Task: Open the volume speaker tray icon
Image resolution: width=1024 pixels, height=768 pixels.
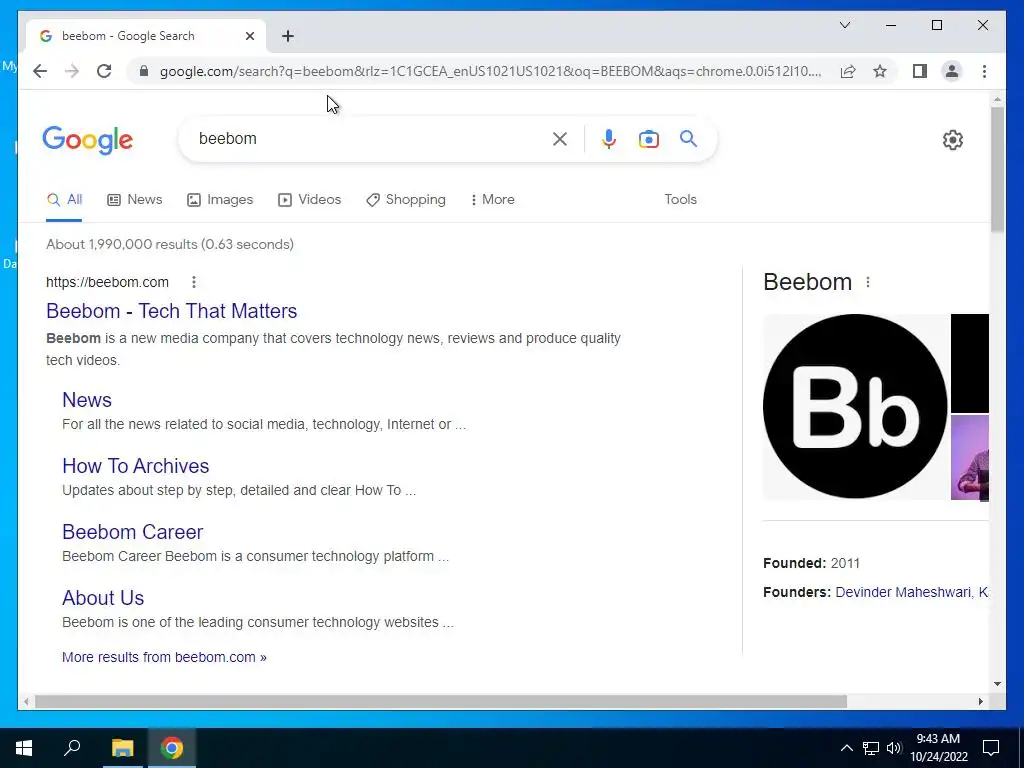Action: pos(893,748)
